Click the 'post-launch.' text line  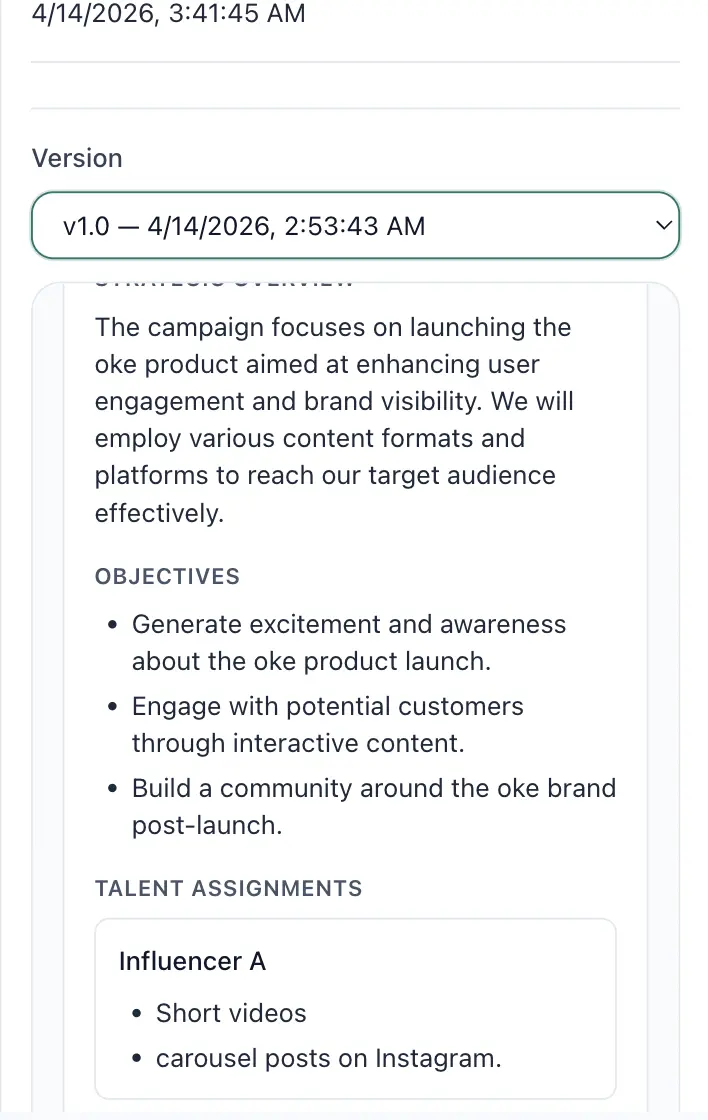click(203, 825)
